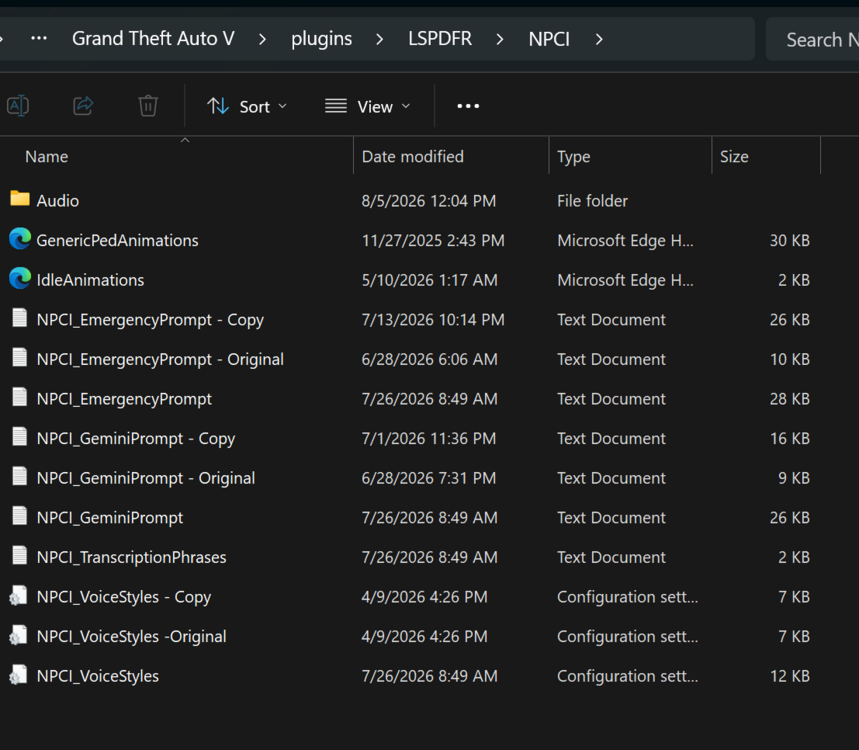The width and height of the screenshot is (859, 750).
Task: Select the GenericPedAnimations Edge file icon
Action: [x=20, y=238]
